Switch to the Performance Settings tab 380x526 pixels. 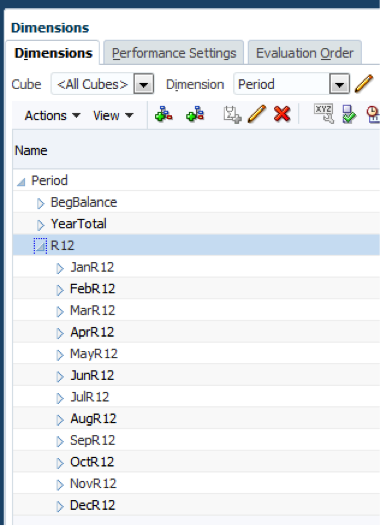coord(174,53)
